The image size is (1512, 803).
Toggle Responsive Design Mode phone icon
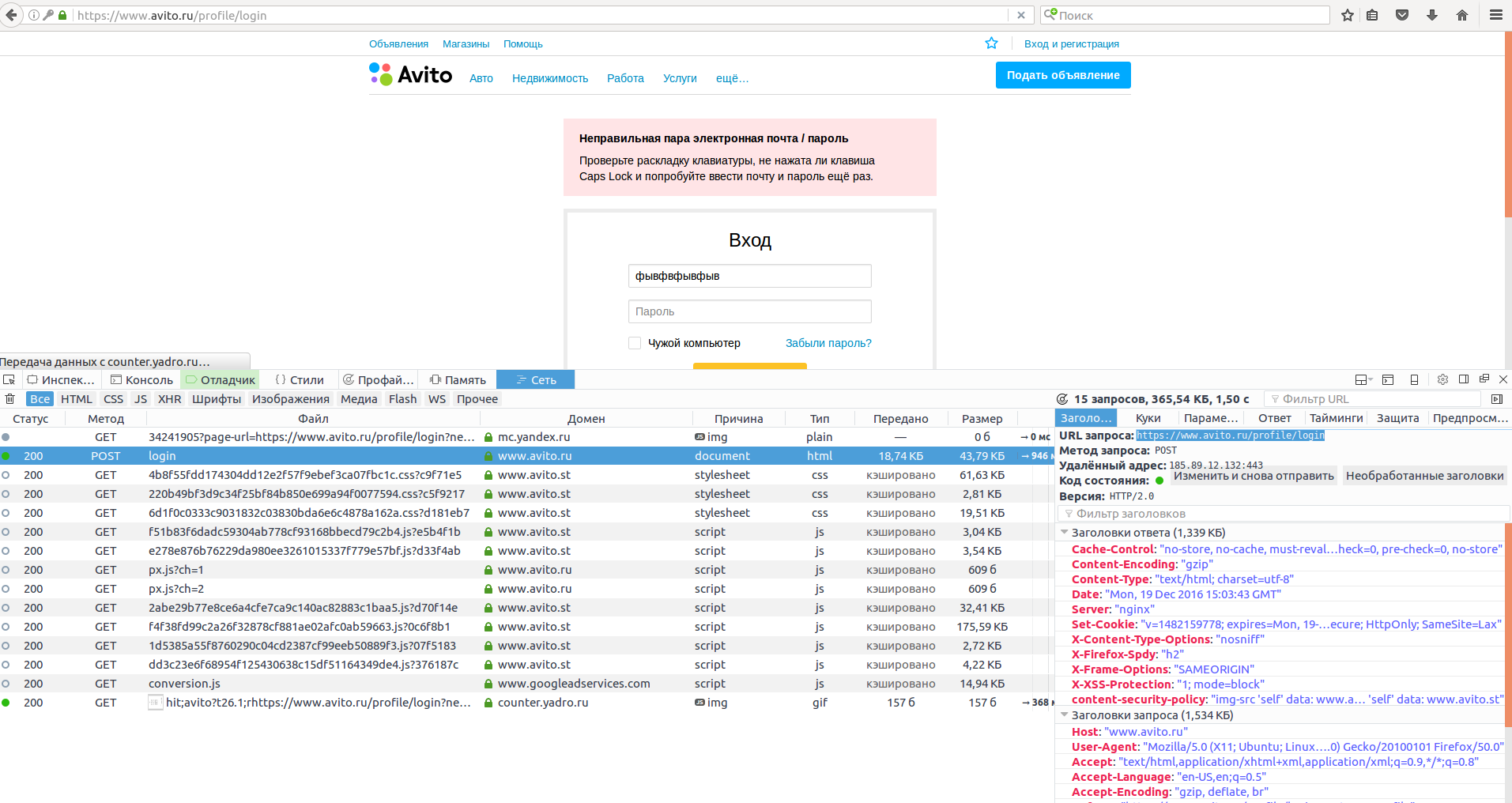[1414, 379]
